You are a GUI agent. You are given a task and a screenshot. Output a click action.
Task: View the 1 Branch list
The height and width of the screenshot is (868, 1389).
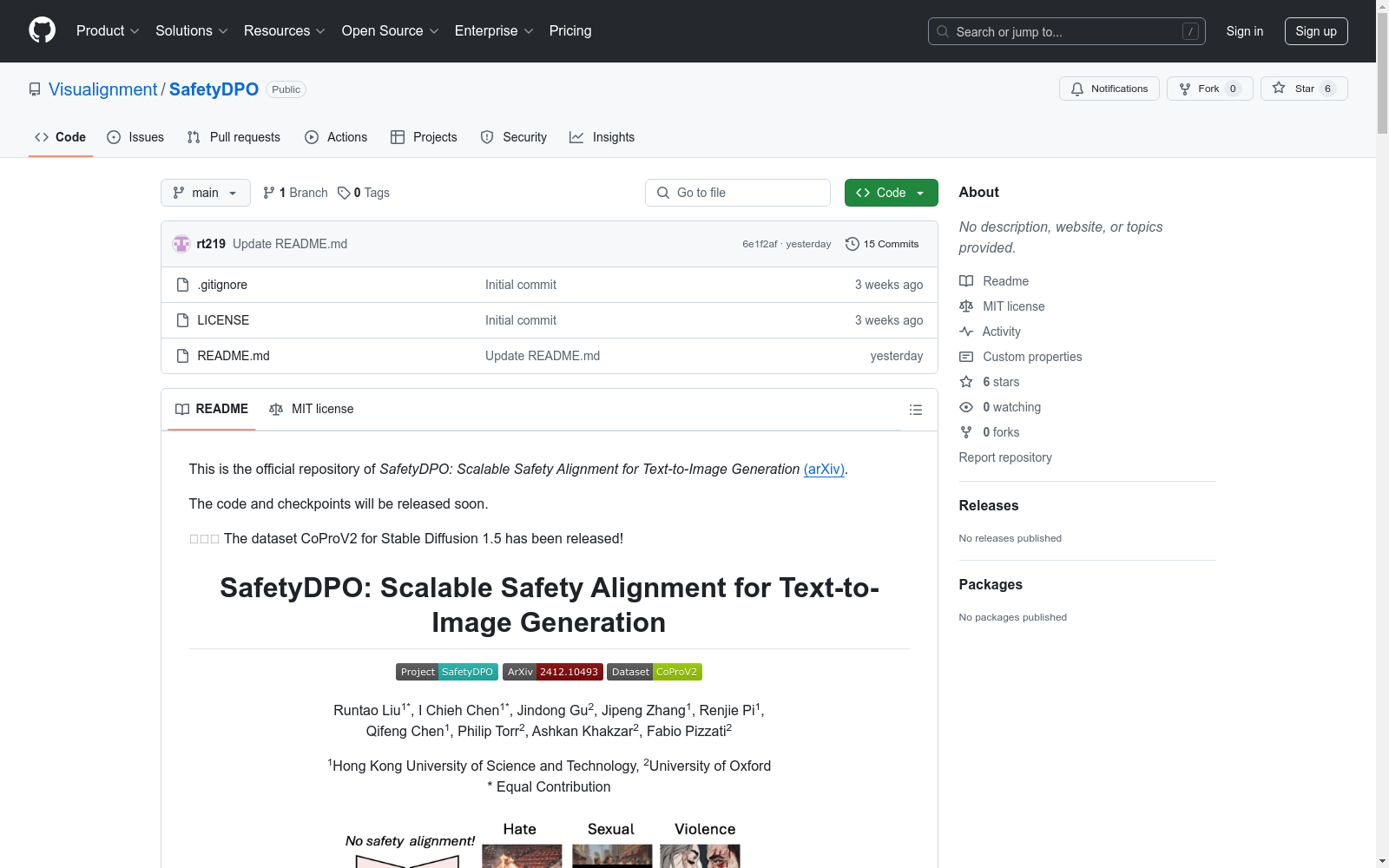295,193
